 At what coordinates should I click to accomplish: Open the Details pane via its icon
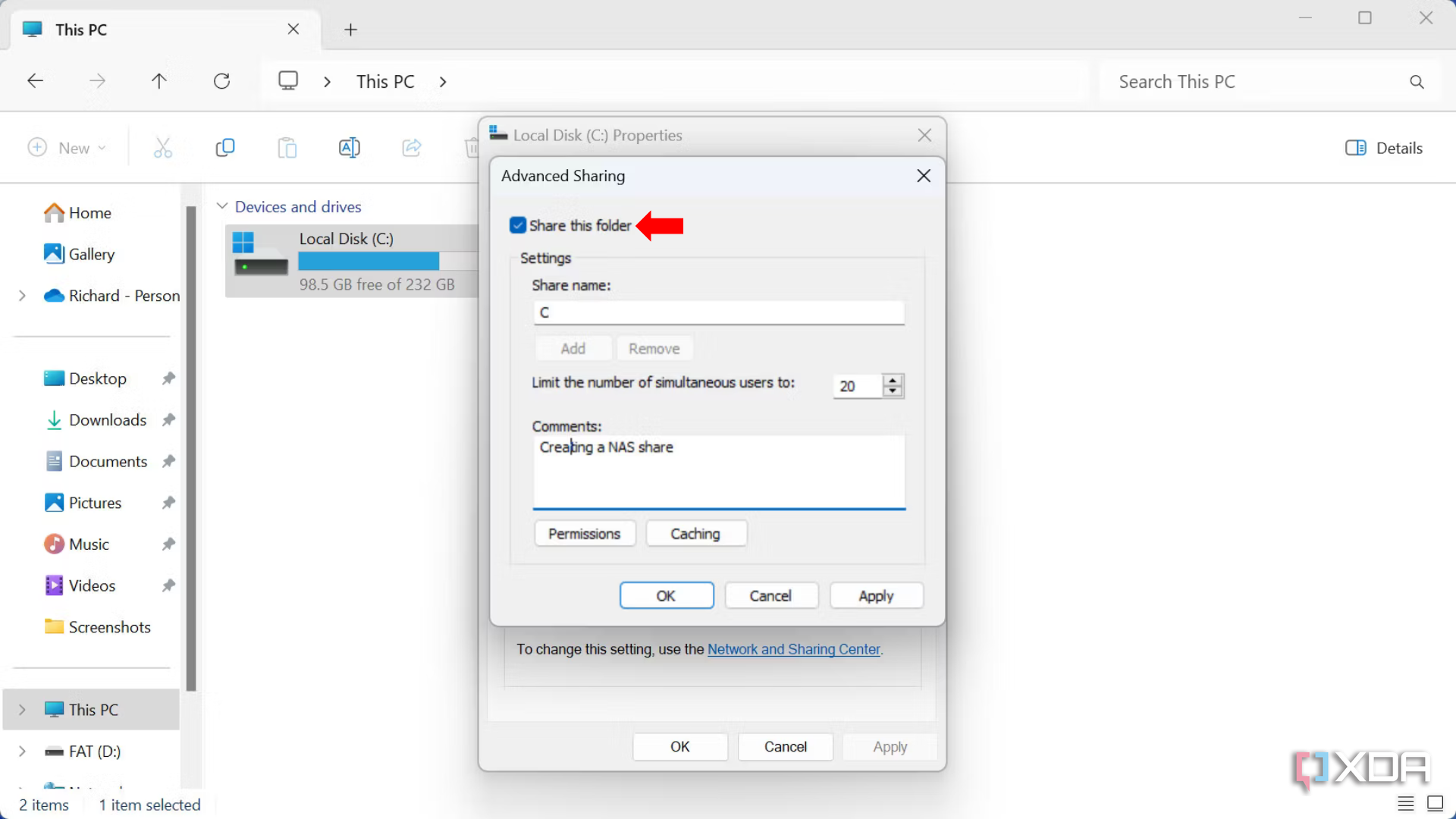pos(1357,147)
